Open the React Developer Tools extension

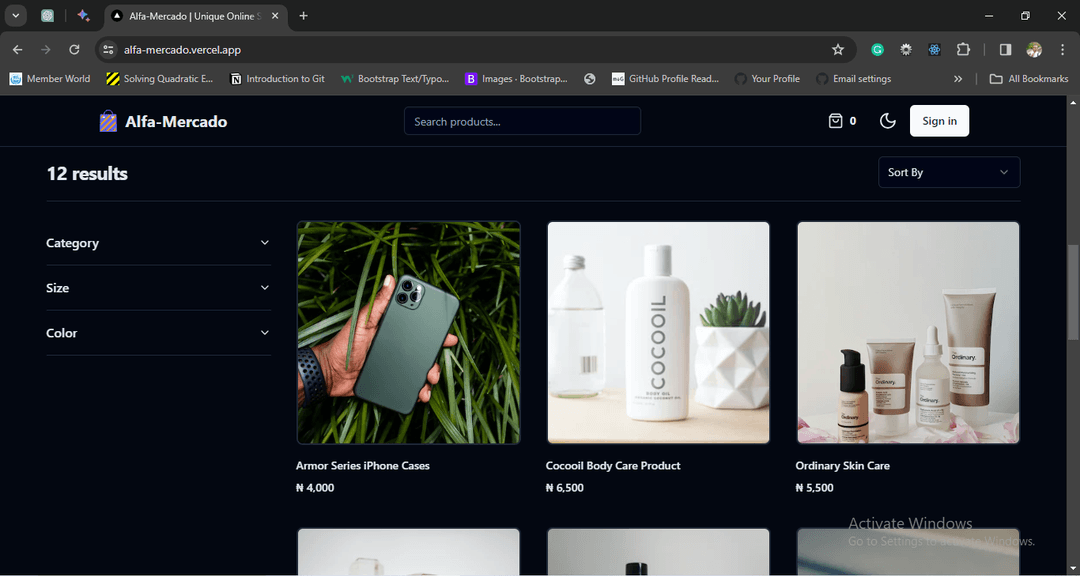click(x=934, y=50)
